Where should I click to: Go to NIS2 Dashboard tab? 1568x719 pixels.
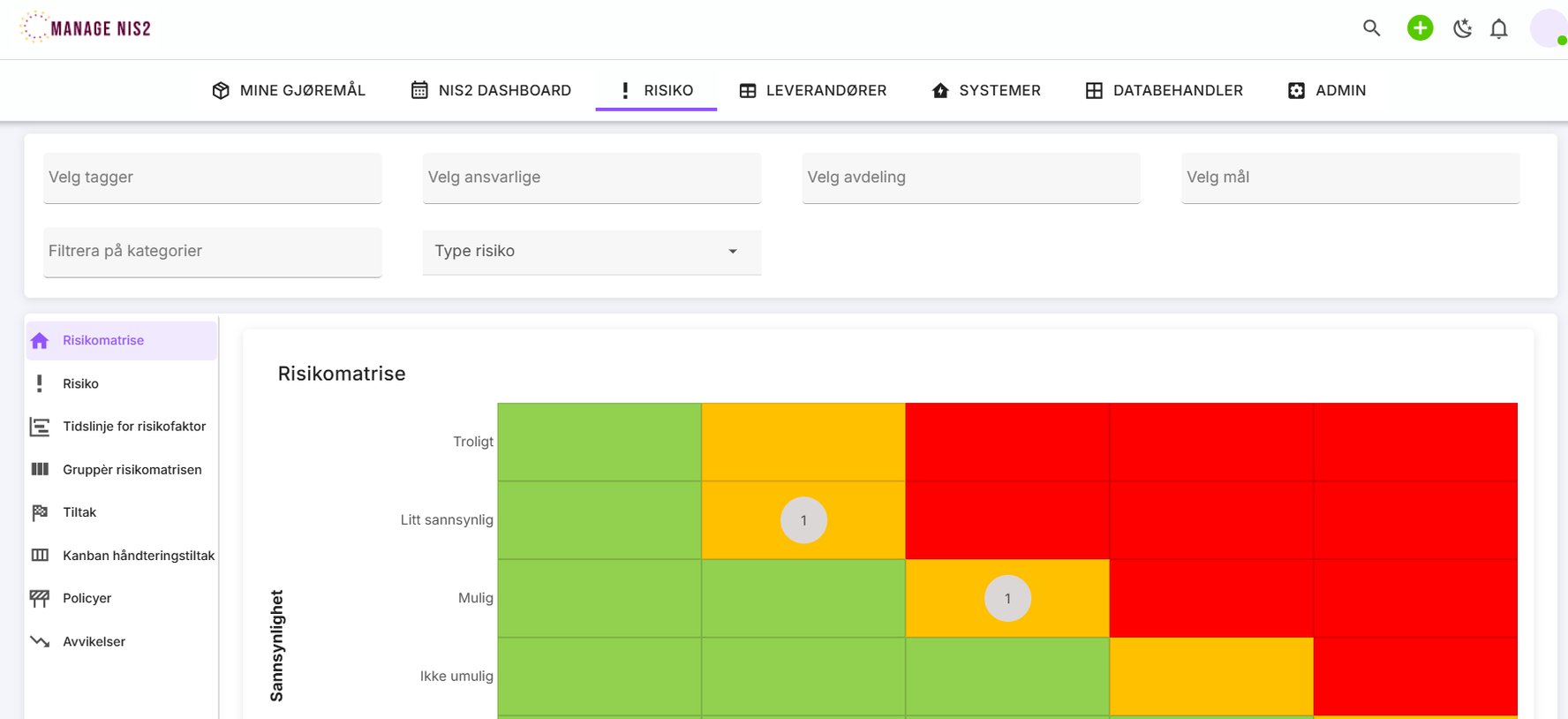(x=491, y=90)
